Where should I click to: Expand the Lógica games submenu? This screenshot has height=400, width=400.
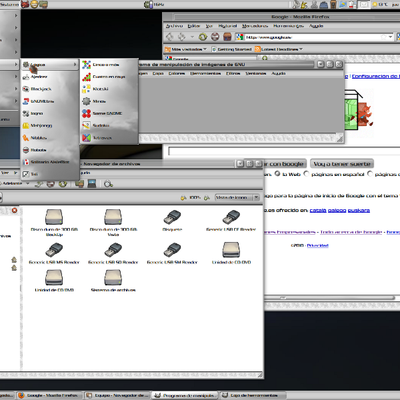(x=49, y=65)
